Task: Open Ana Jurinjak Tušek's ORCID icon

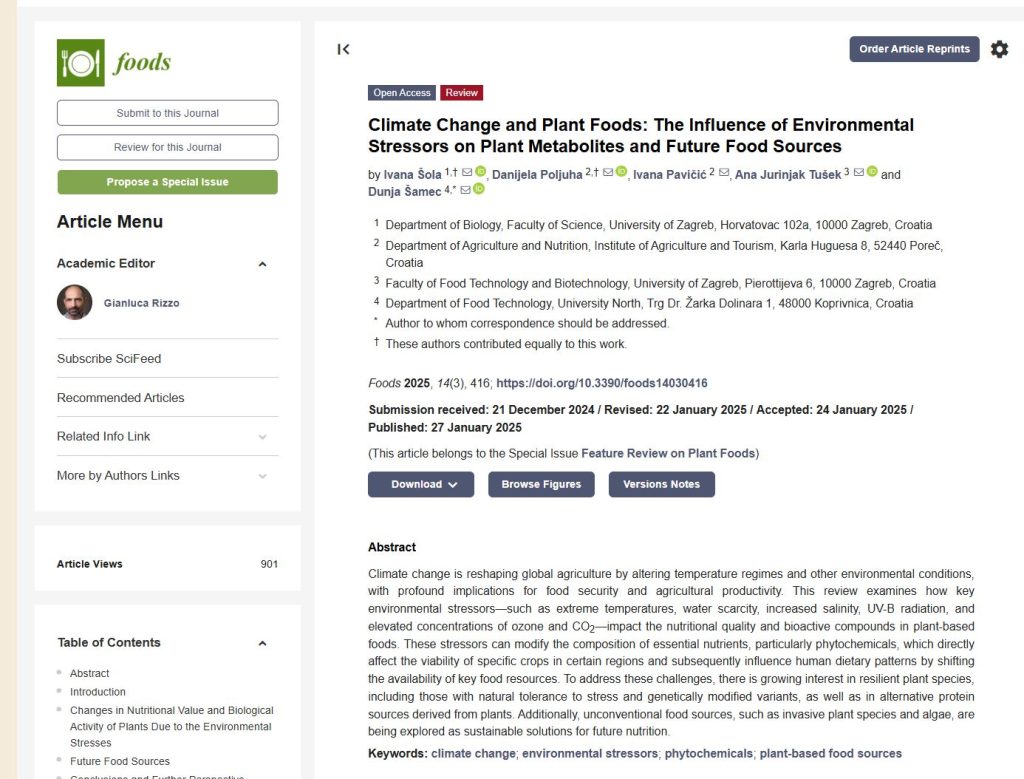Action: coord(872,173)
